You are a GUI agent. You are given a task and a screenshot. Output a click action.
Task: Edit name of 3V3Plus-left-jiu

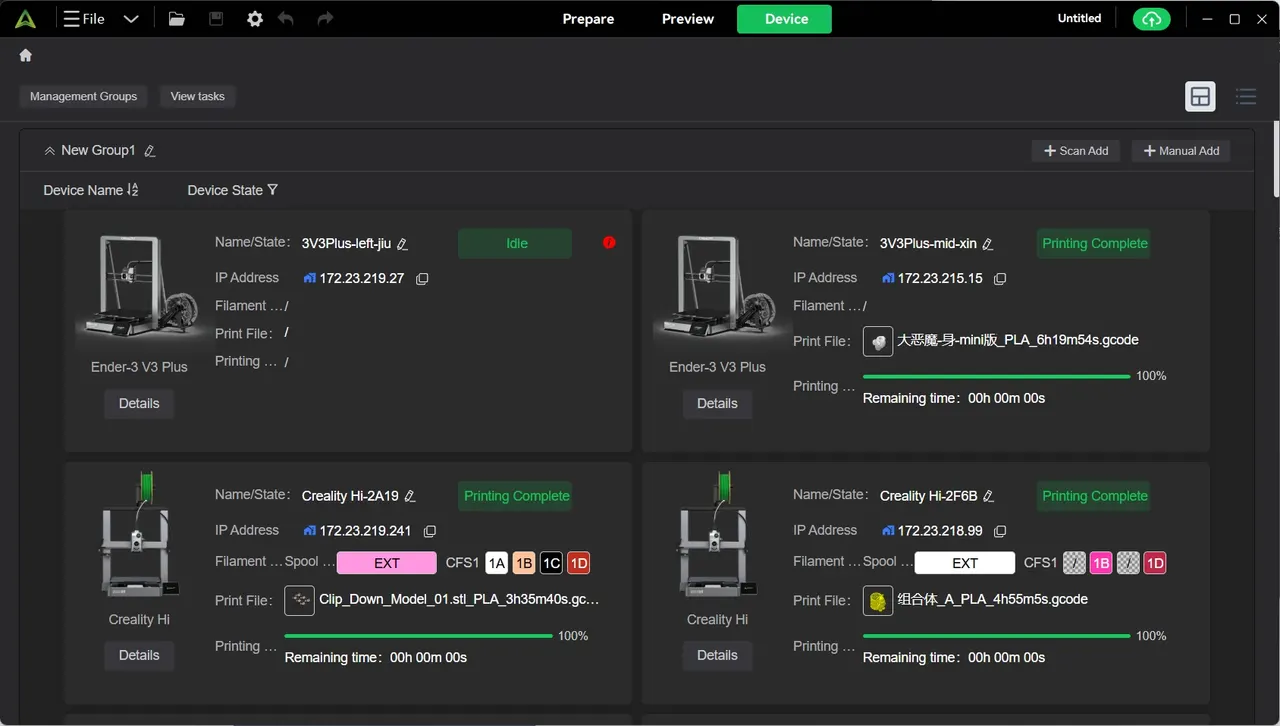402,244
